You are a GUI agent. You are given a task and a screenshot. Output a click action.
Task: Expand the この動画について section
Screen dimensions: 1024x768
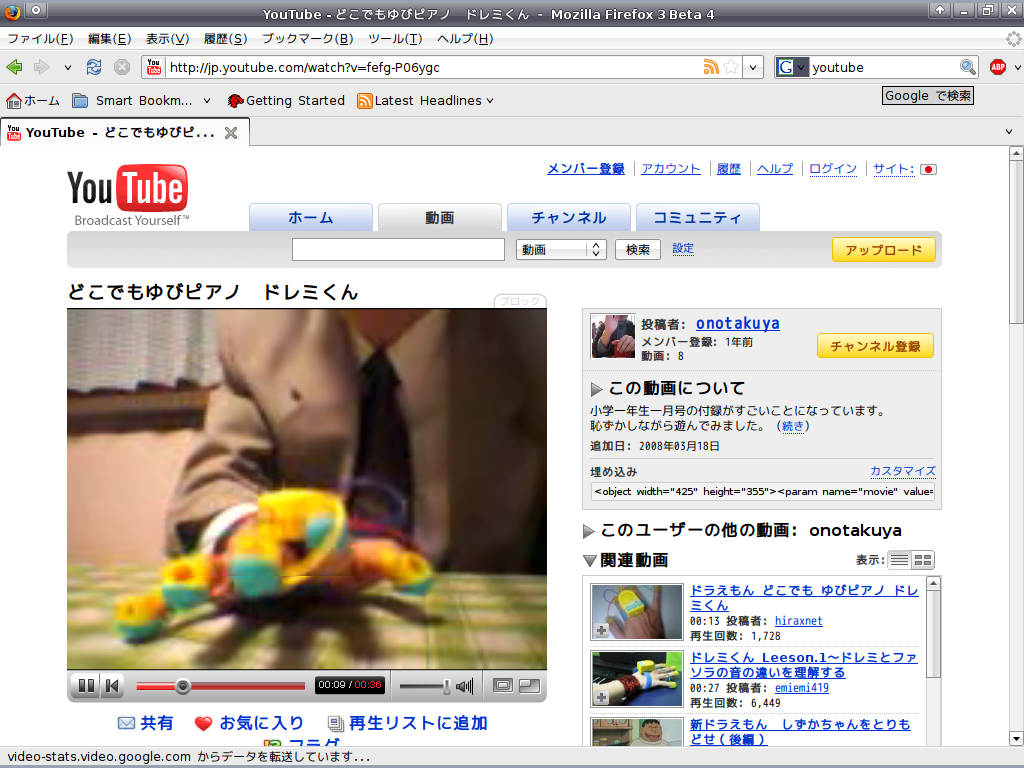pos(596,389)
